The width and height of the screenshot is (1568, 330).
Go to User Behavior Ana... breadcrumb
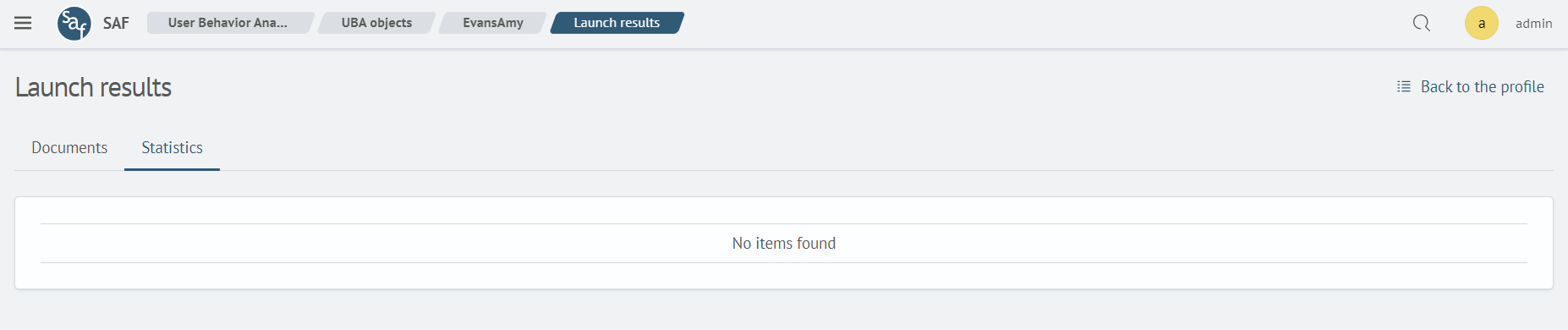(x=228, y=23)
